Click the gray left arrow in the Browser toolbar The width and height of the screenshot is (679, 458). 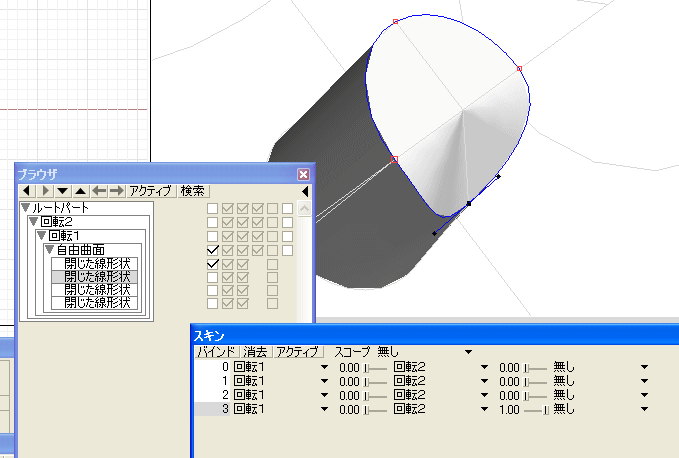98,190
